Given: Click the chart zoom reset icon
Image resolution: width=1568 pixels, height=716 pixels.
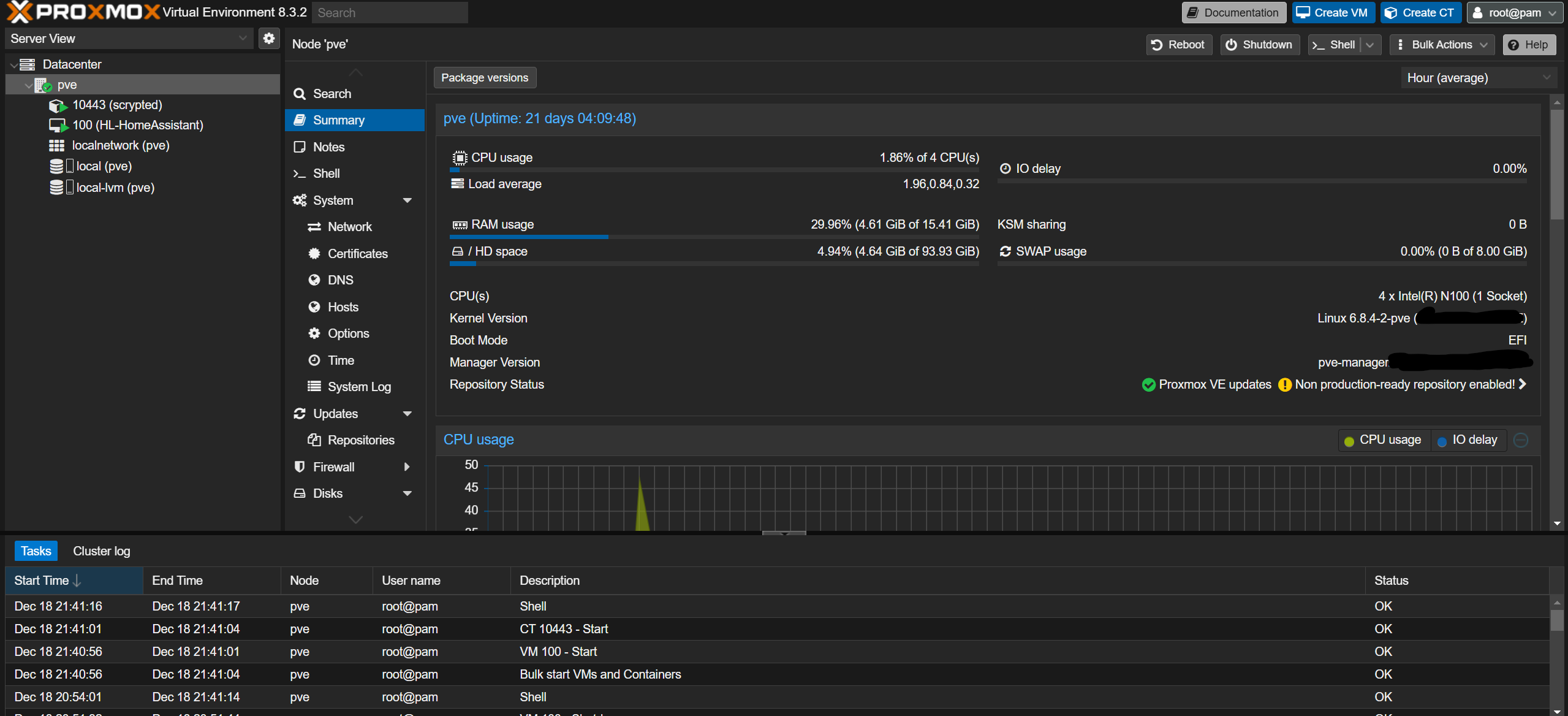Looking at the screenshot, I should click(x=1520, y=440).
